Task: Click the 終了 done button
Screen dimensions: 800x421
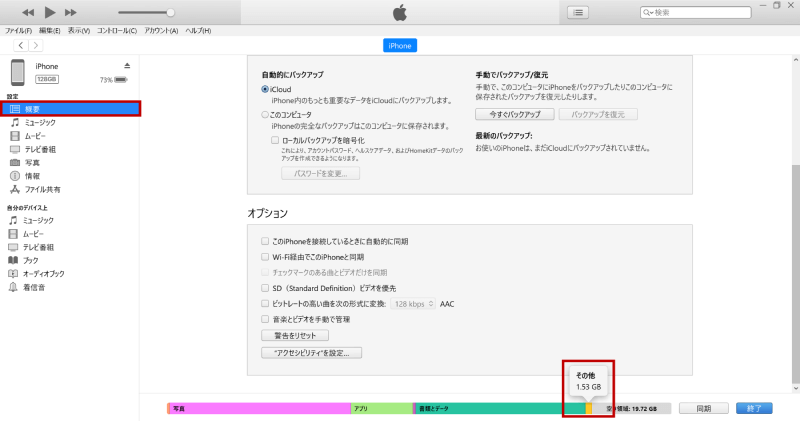Action: coord(754,408)
